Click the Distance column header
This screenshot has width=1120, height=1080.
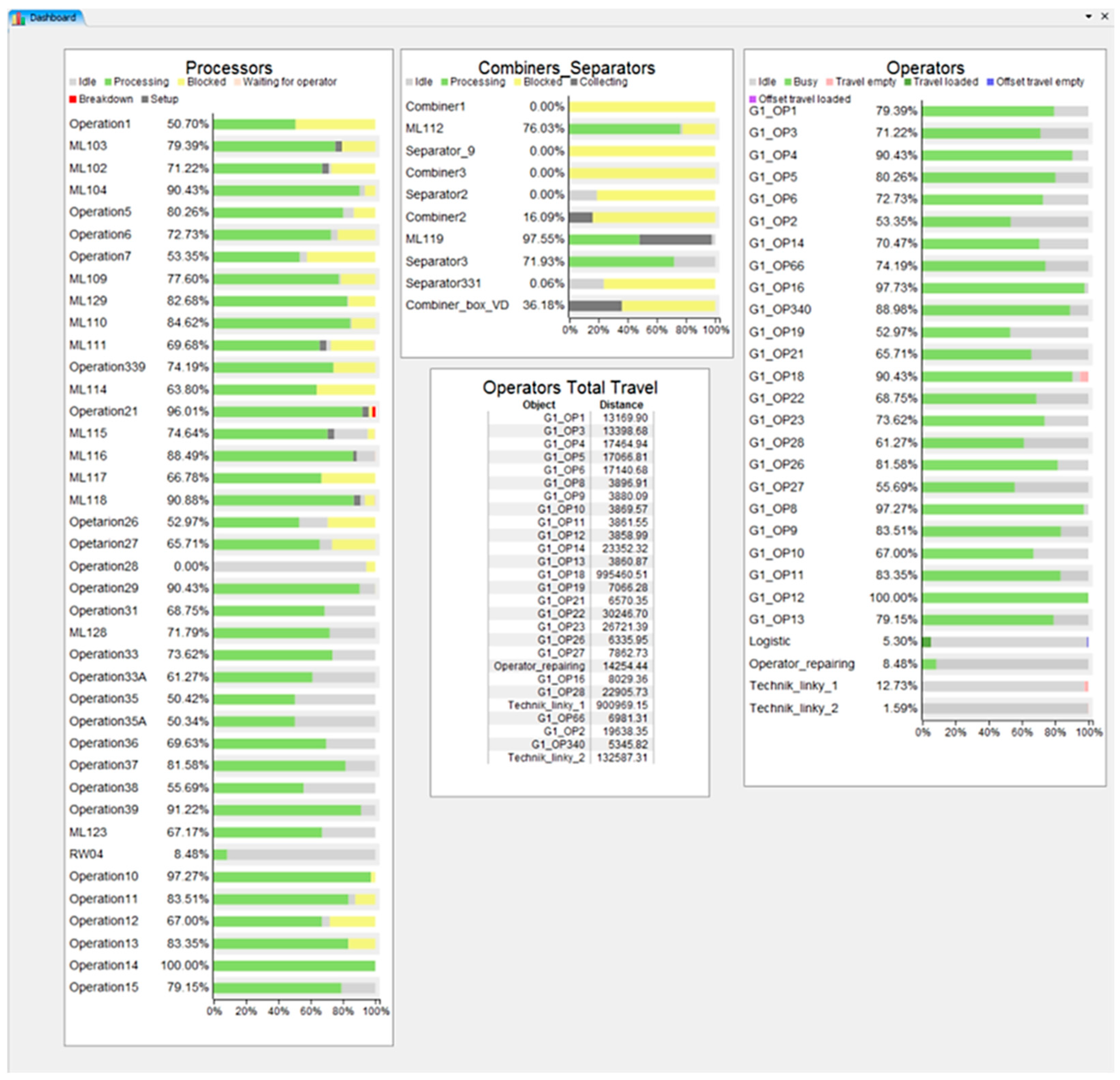621,405
